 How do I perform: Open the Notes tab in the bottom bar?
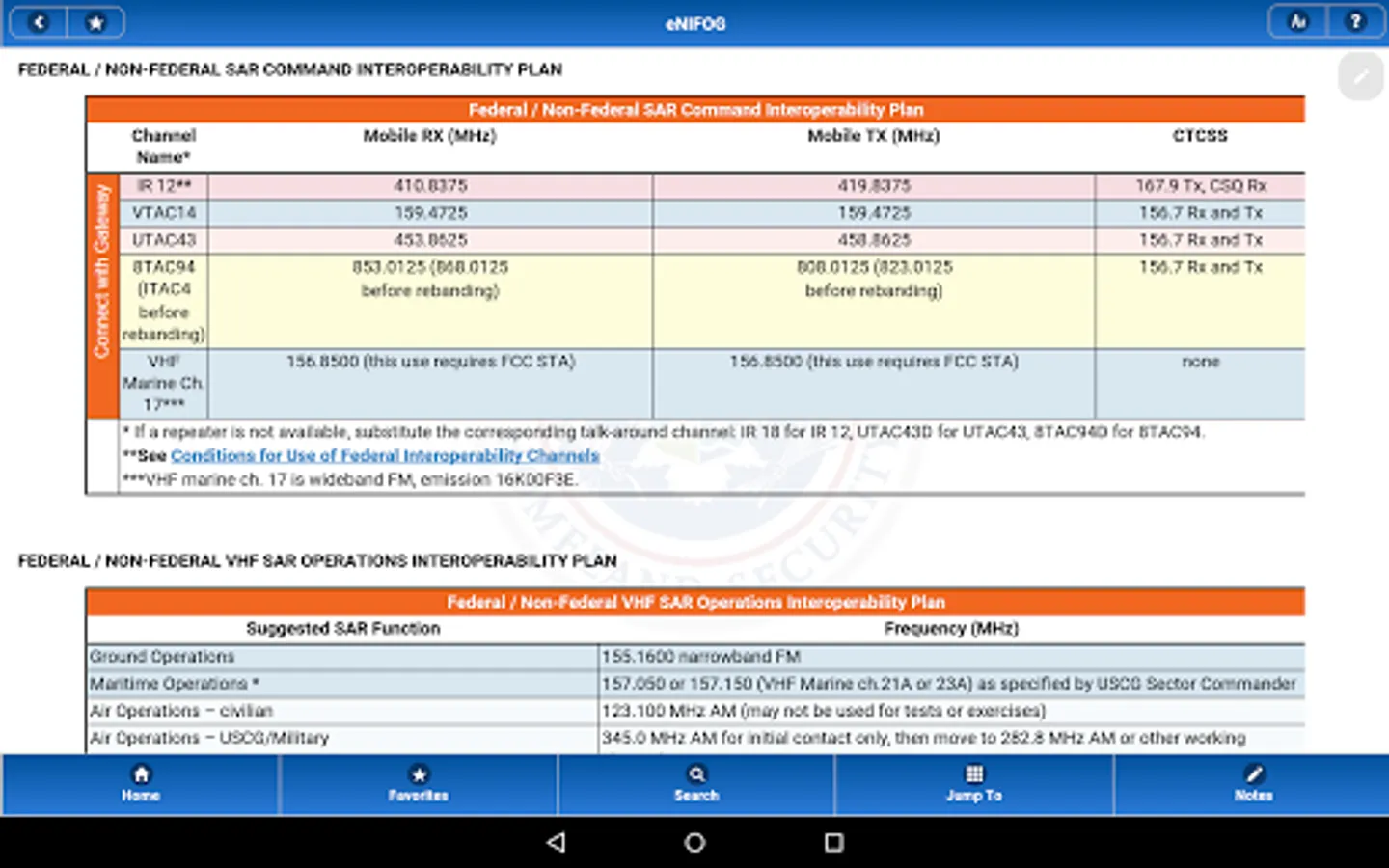[x=1253, y=784]
